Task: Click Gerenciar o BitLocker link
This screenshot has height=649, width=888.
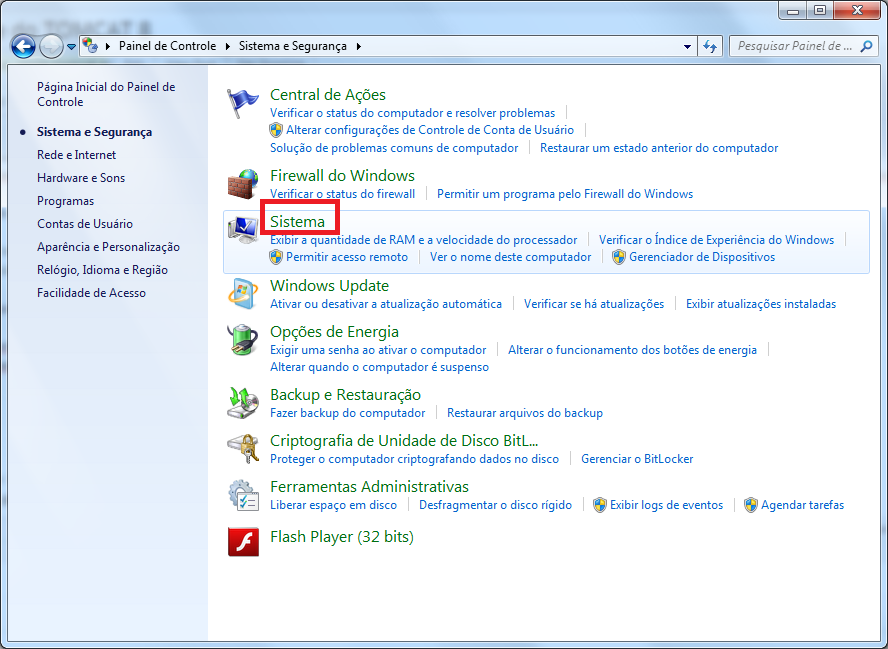Action: pyautogui.click(x=637, y=459)
